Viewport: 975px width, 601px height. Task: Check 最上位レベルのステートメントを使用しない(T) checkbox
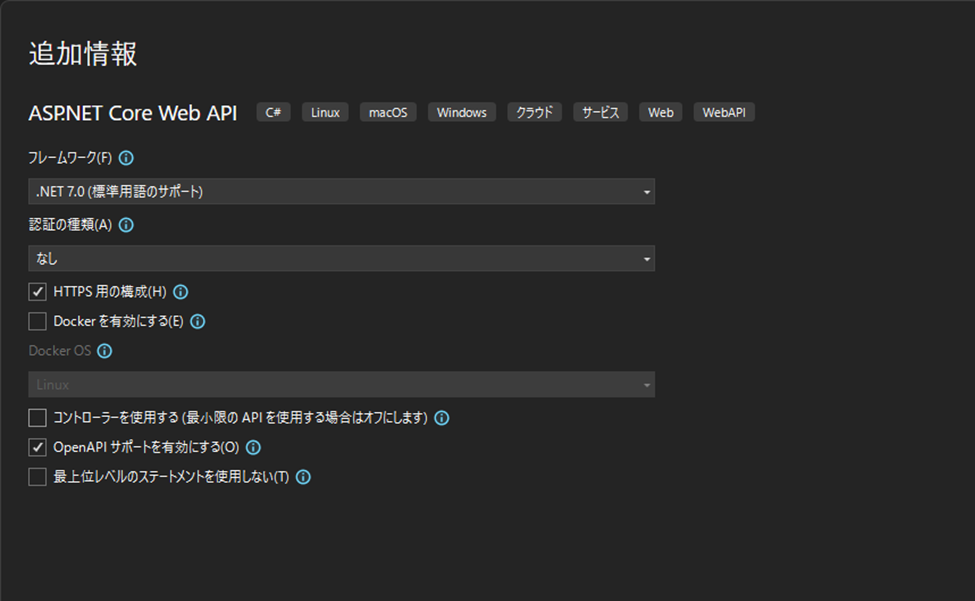coord(37,477)
